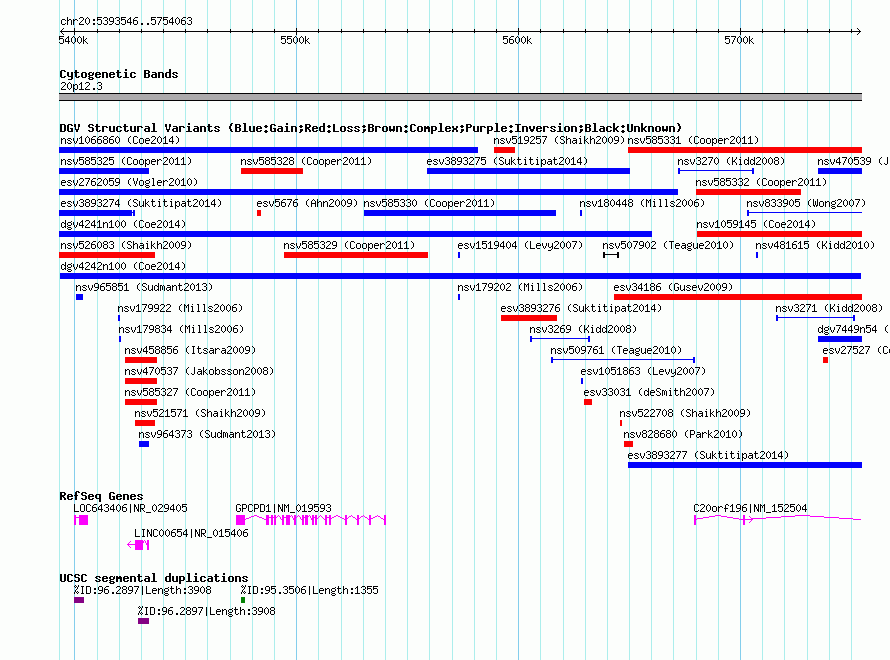Select the DGV Structural Variants track title
This screenshot has width=890, height=660.
click(371, 128)
